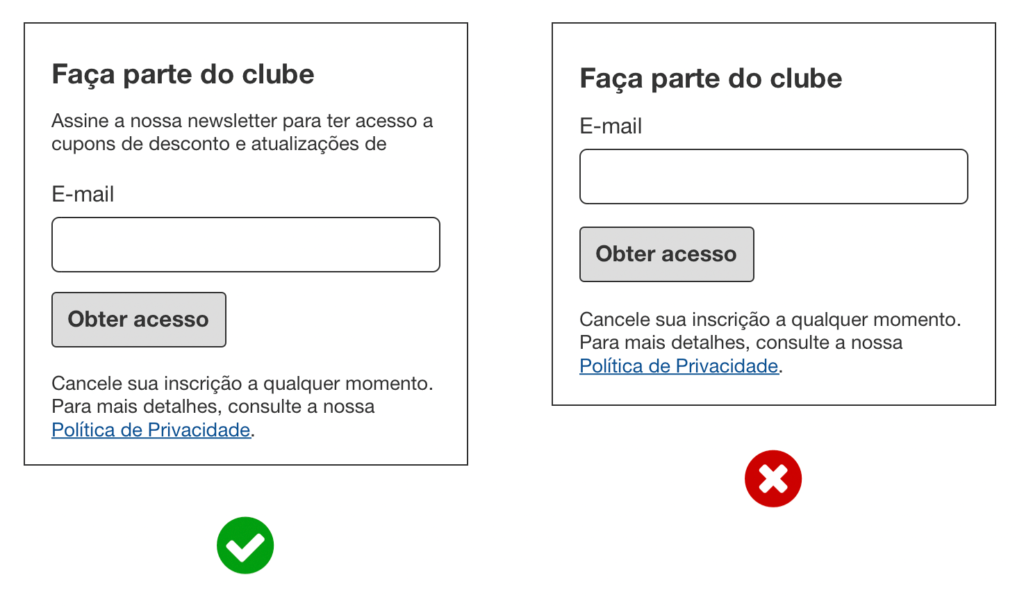Open Política de Privacidade link in green-check form
Screen dimensions: 1024x606
(x=151, y=430)
